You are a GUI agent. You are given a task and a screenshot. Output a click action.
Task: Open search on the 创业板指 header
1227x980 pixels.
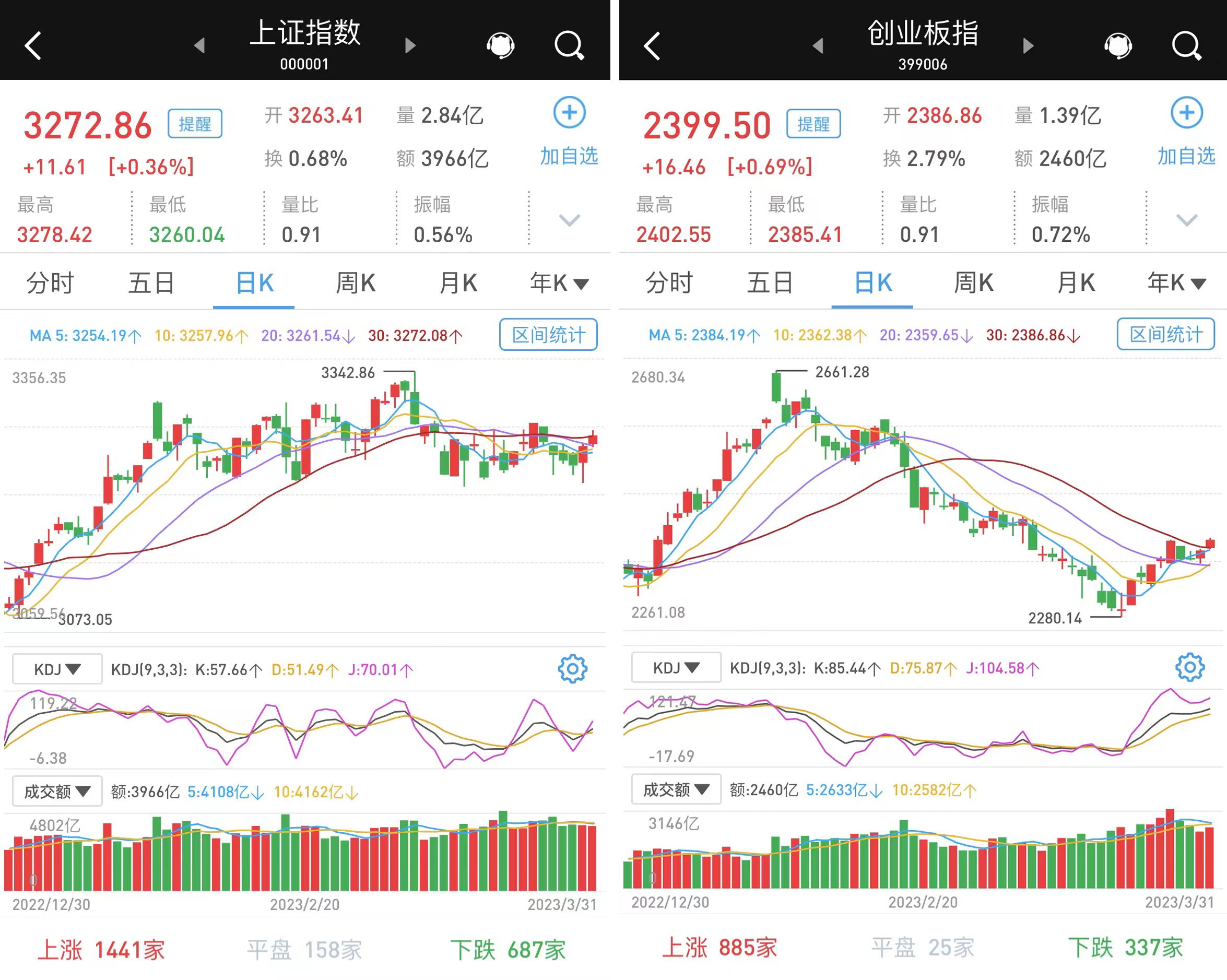click(1187, 45)
